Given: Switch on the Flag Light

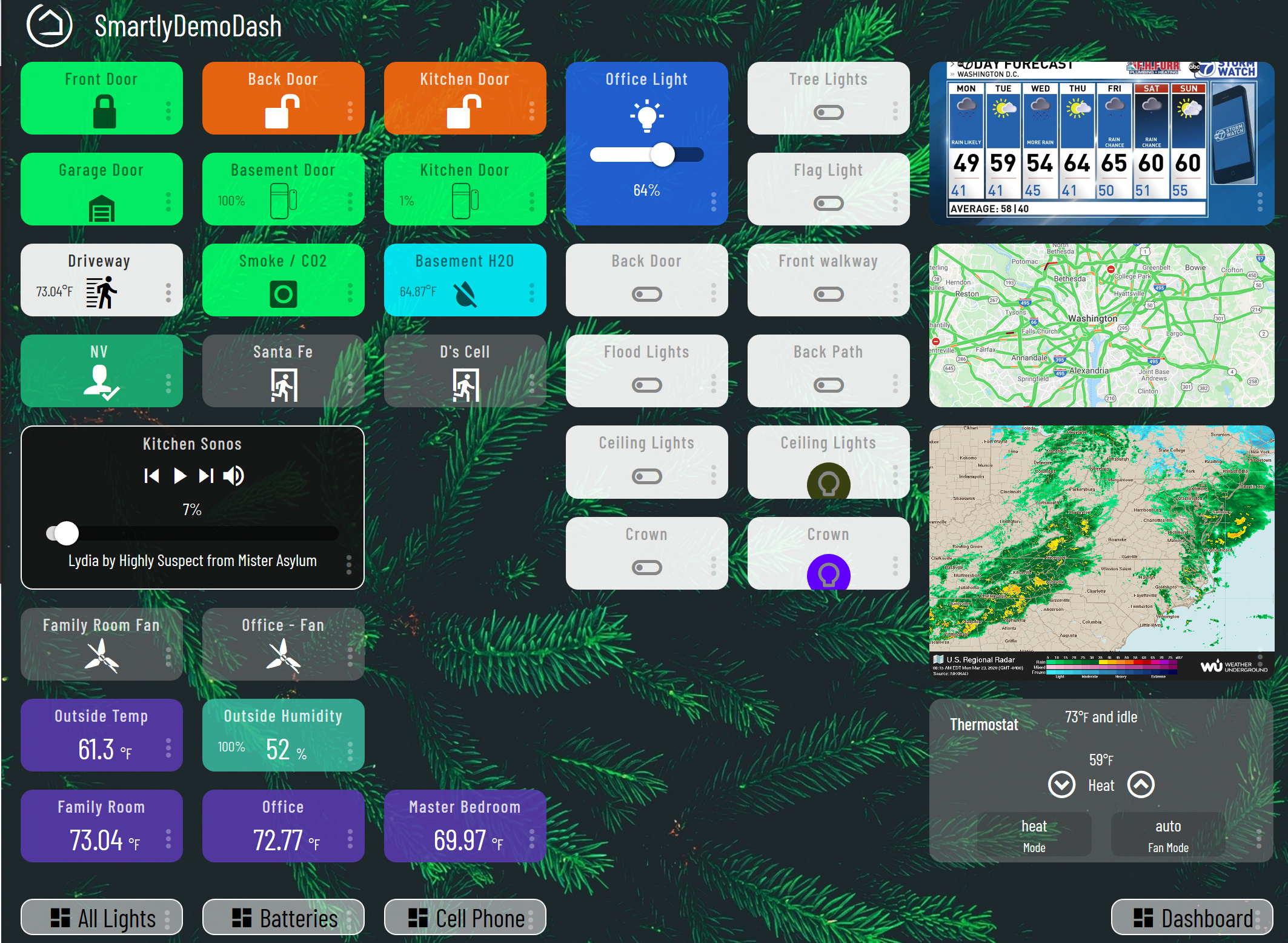Looking at the screenshot, I should click(828, 203).
